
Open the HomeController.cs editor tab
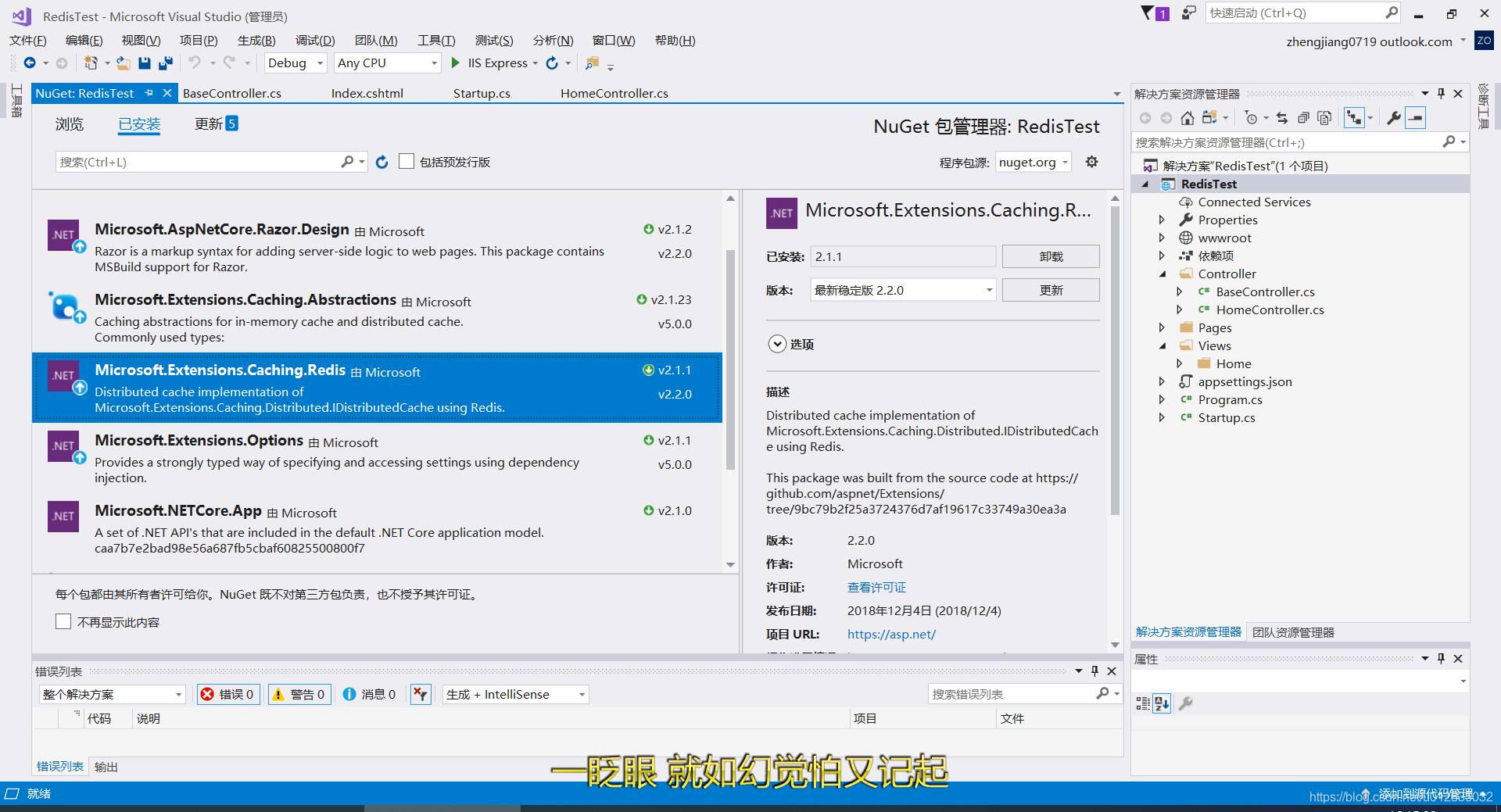[x=614, y=93]
